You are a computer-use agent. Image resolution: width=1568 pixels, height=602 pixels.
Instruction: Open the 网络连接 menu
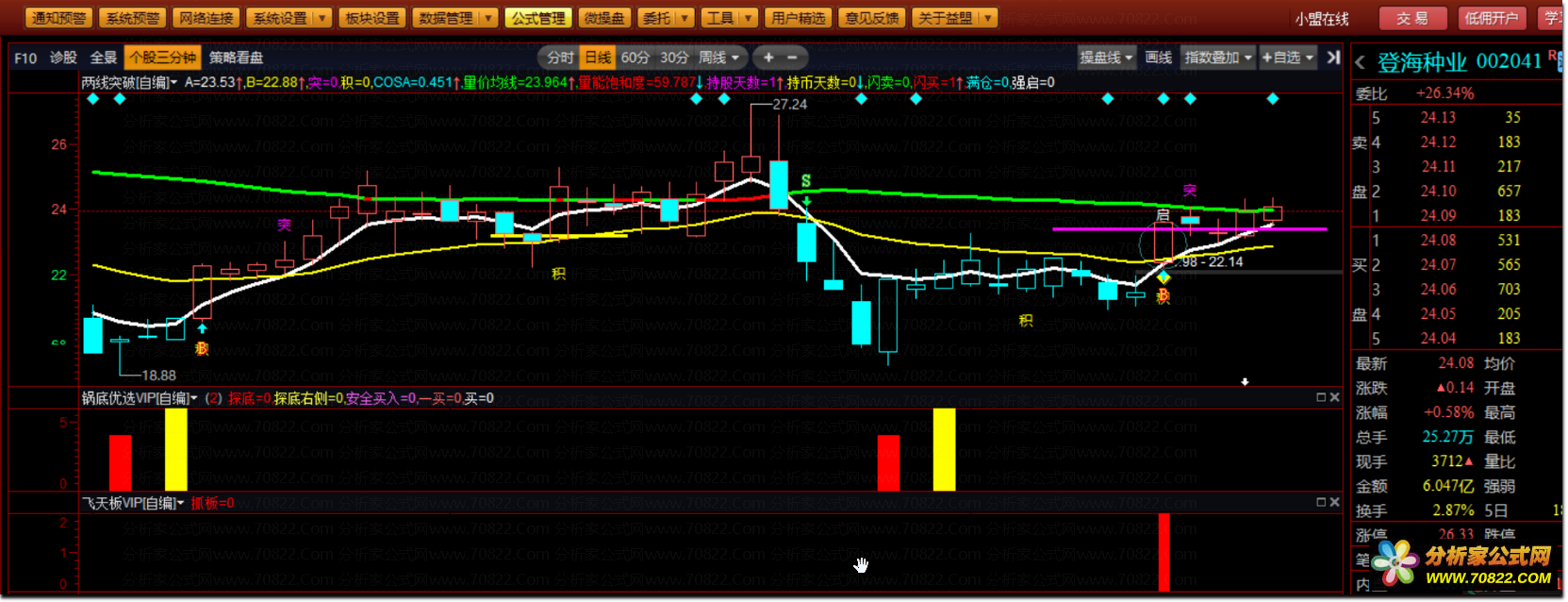tap(206, 18)
